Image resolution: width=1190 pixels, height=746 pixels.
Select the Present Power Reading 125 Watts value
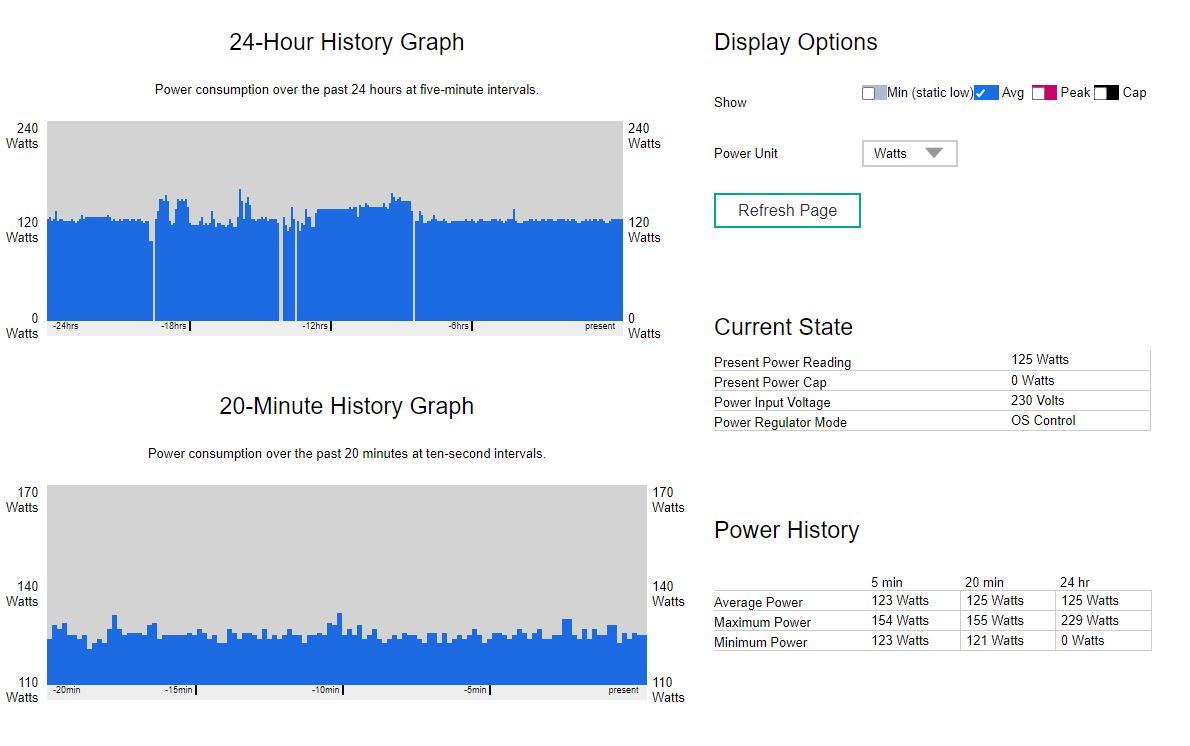[x=1039, y=360]
